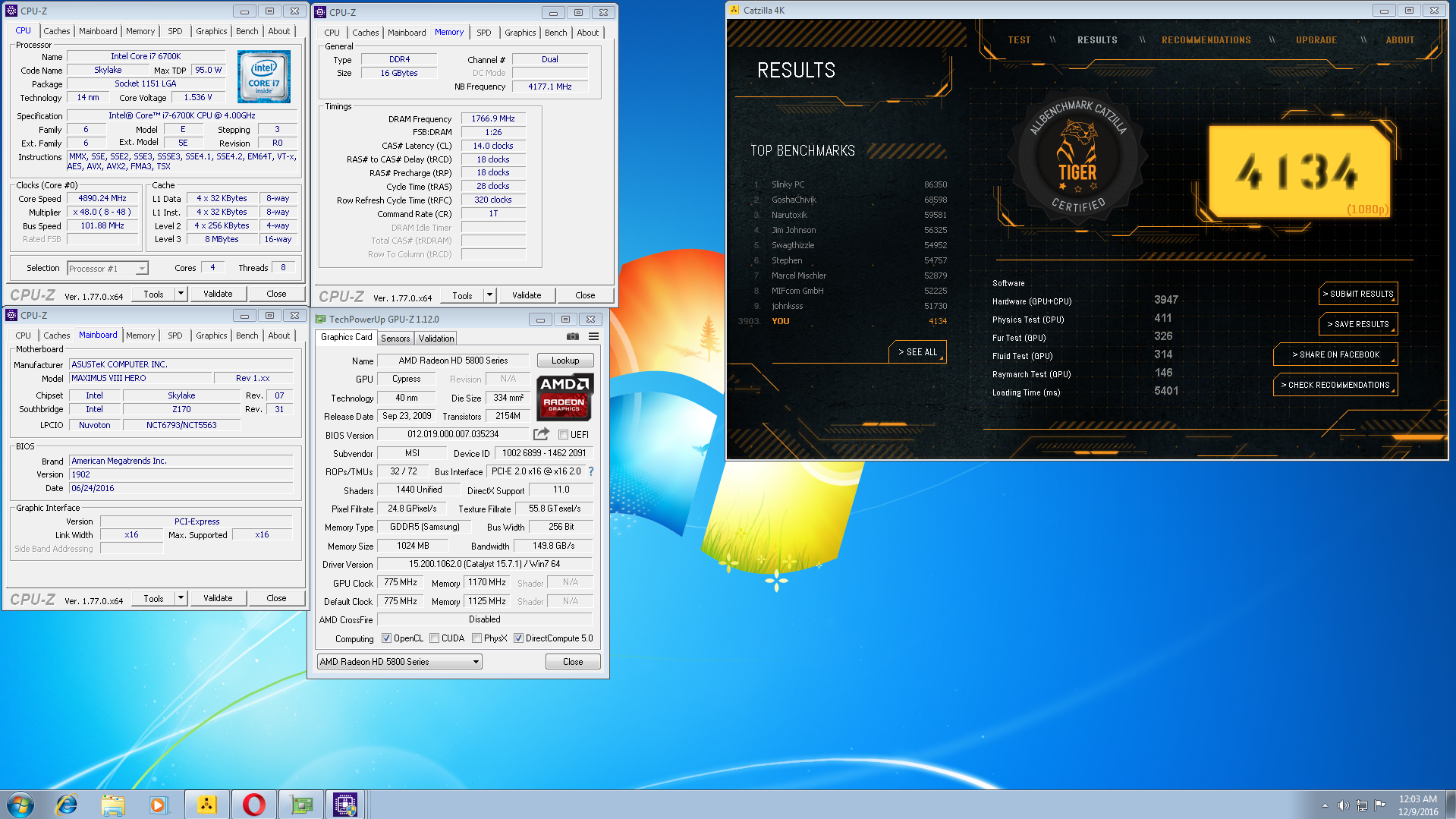Open the About section in Catzilla

point(1400,40)
